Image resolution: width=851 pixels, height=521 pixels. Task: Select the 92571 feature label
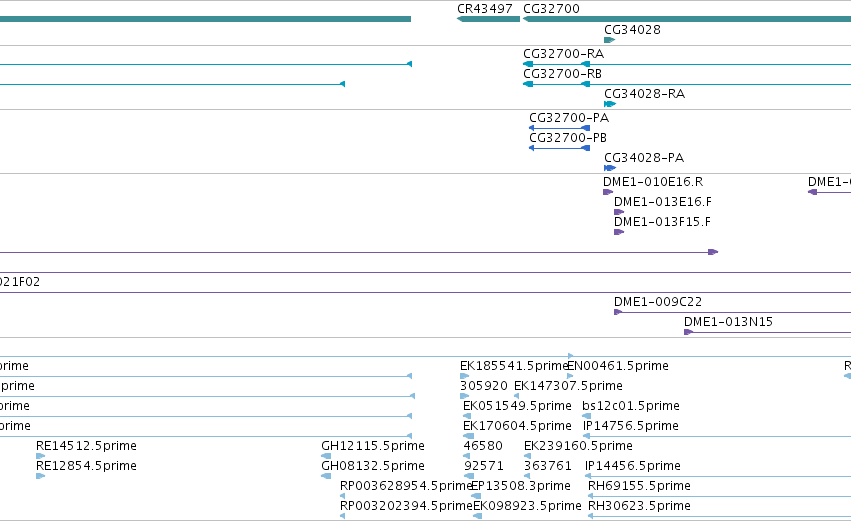click(x=484, y=466)
